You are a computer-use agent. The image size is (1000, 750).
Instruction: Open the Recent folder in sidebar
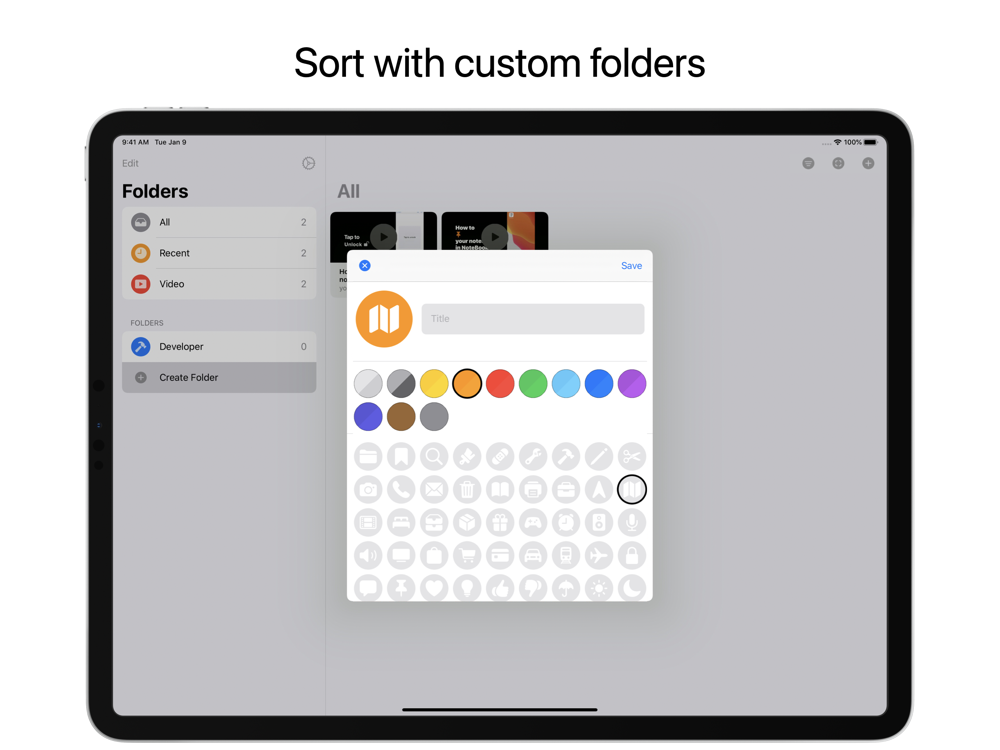(219, 253)
